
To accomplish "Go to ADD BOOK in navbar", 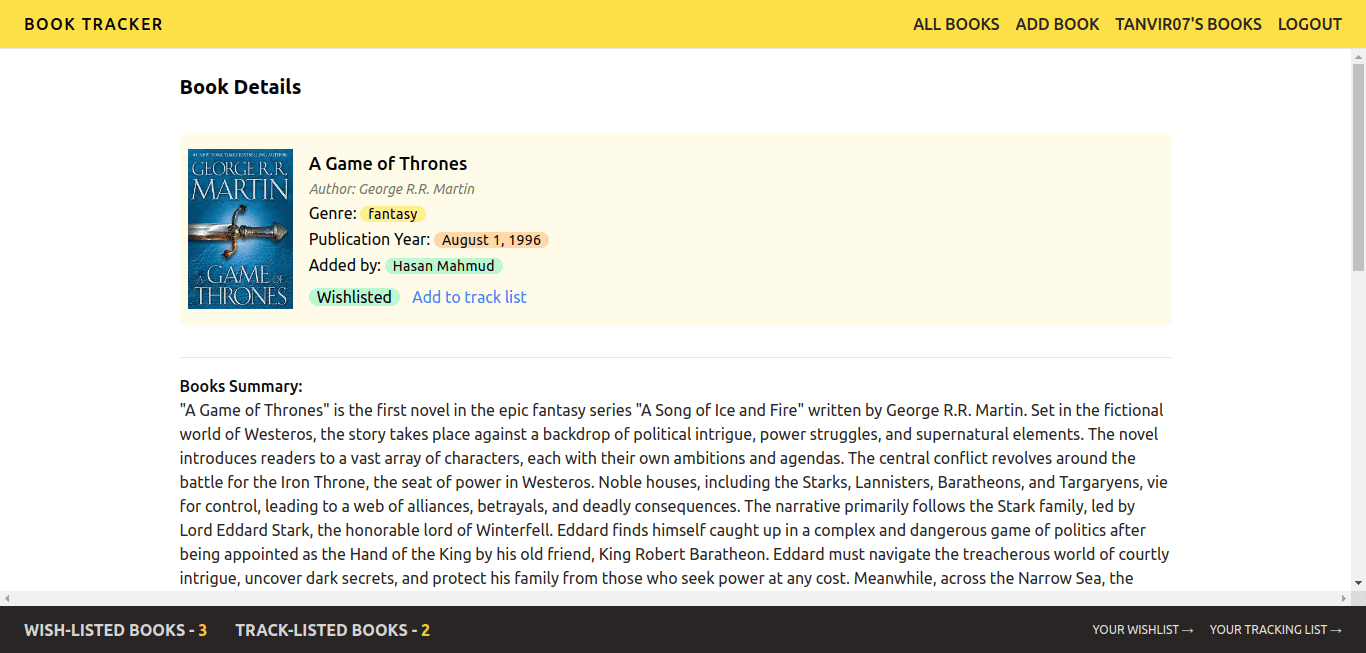I will (1057, 24).
